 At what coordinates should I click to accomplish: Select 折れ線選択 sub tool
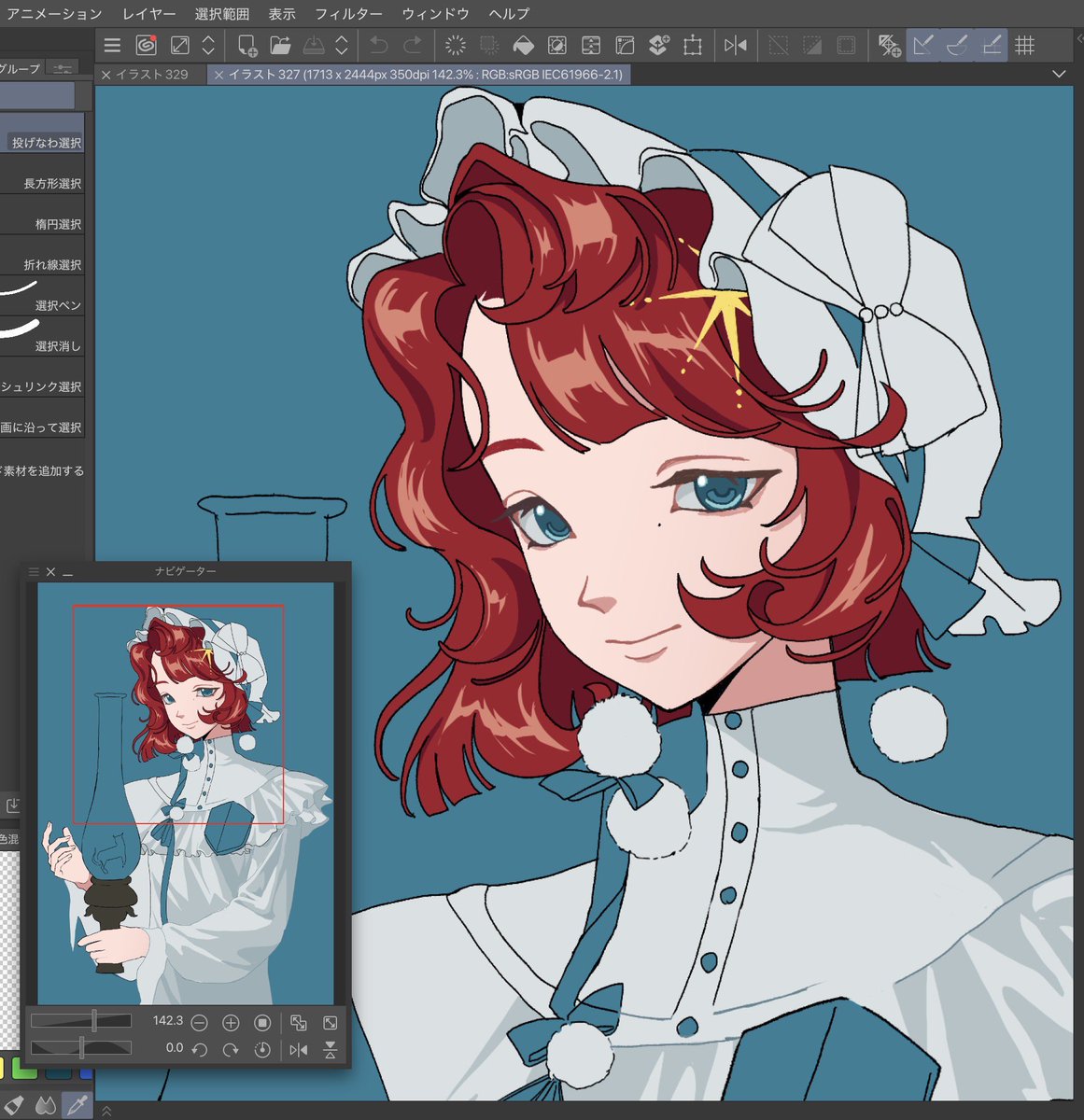(x=42, y=255)
